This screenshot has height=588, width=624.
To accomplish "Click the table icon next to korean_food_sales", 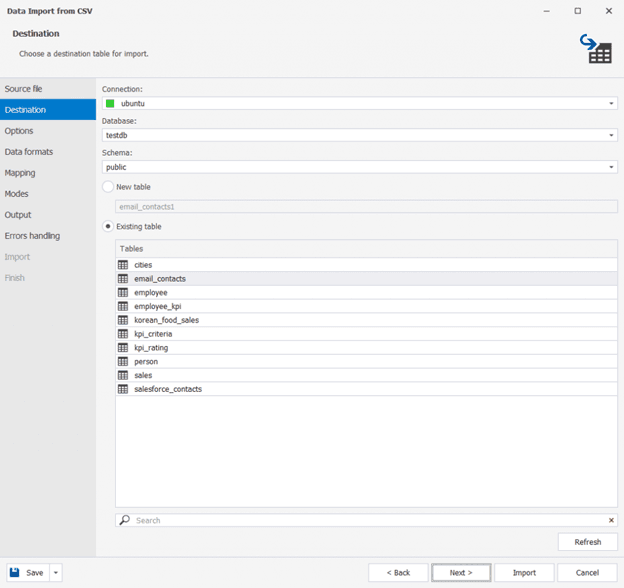I will coord(123,320).
